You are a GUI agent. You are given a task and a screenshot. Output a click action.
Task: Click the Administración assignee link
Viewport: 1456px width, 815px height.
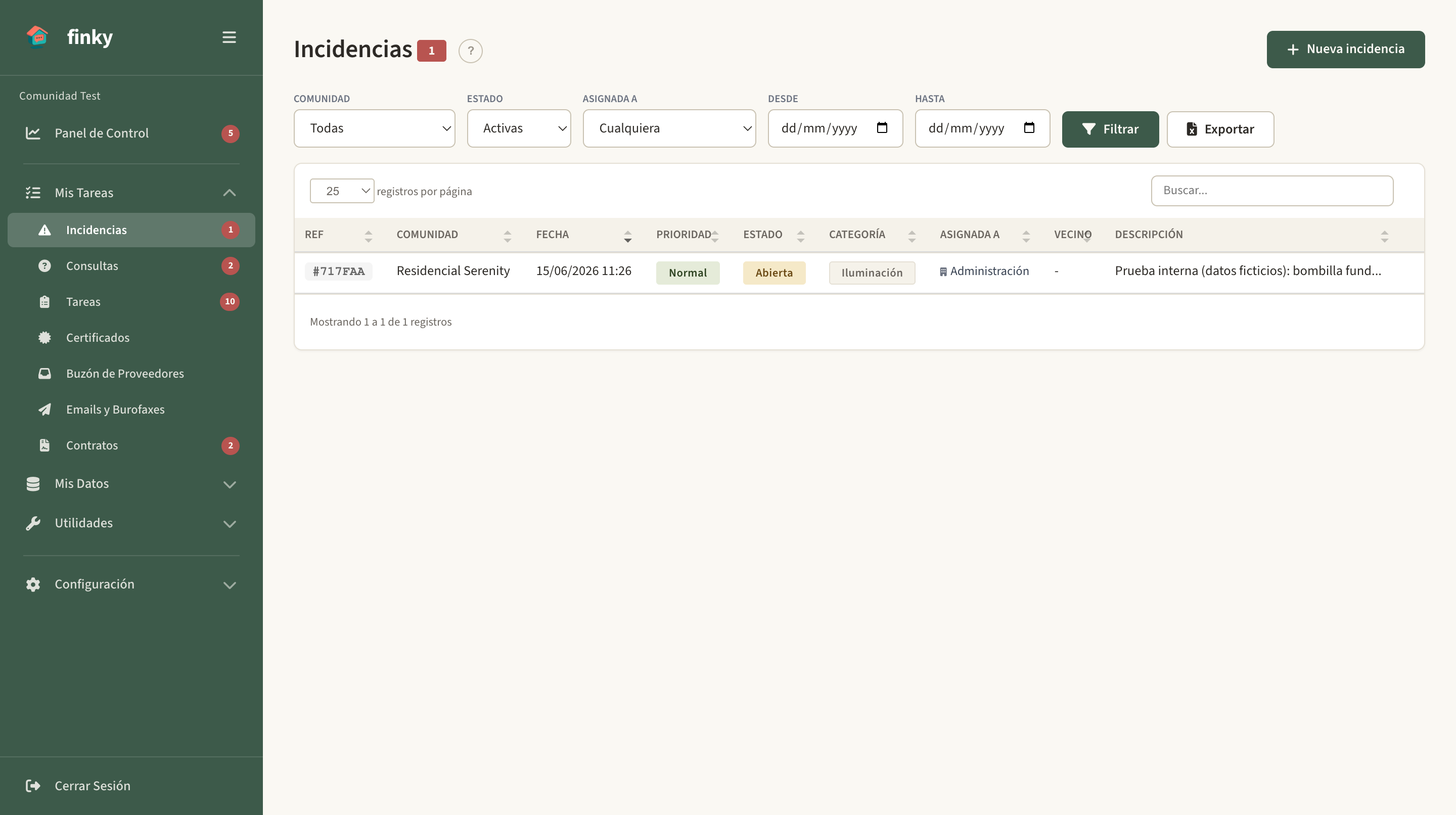click(x=984, y=271)
